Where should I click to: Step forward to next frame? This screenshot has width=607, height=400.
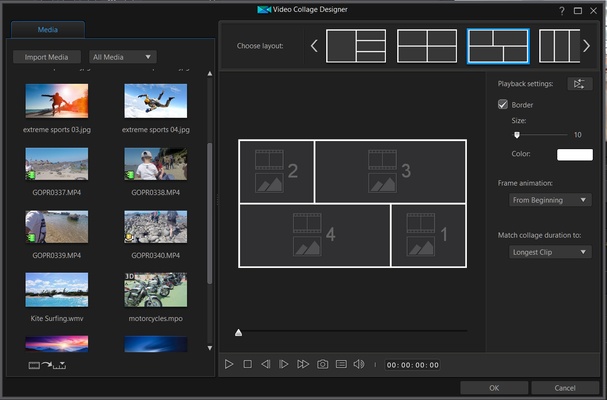pyautogui.click(x=284, y=365)
